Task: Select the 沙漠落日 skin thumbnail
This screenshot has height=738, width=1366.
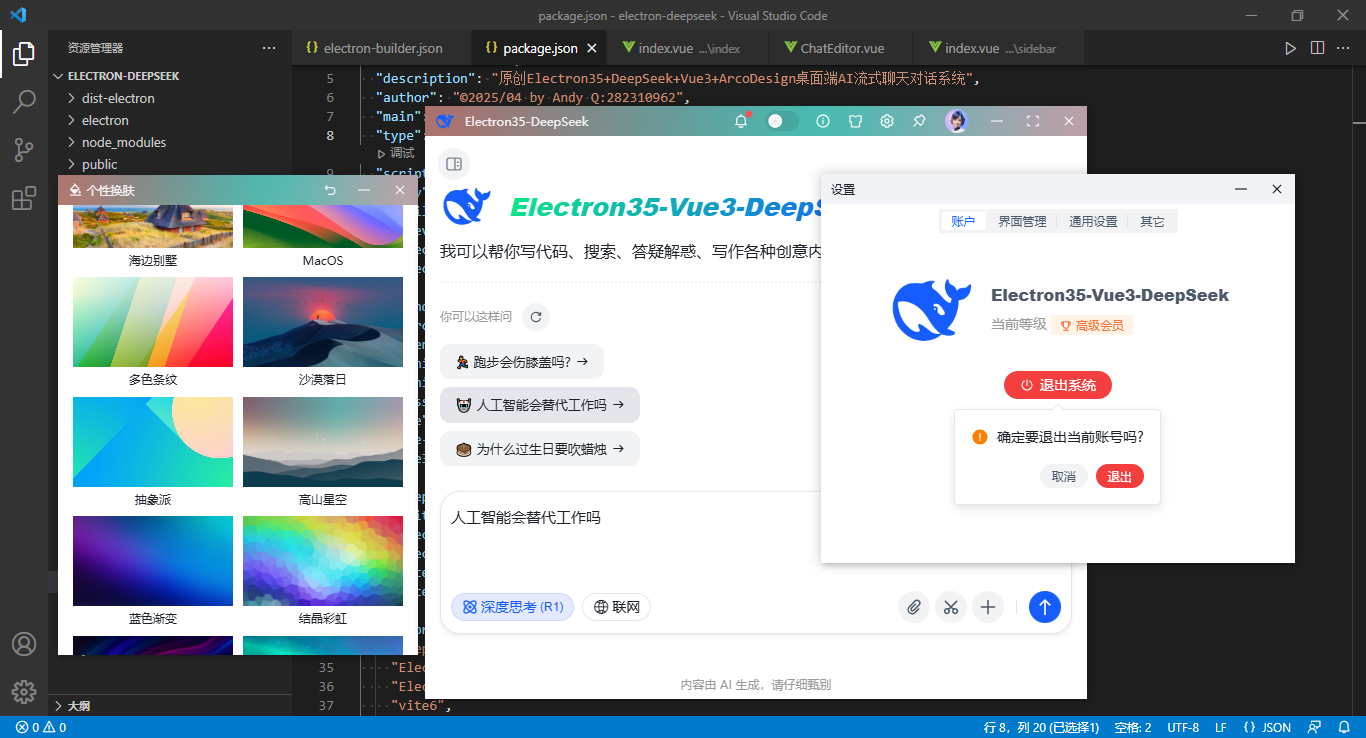Action: tap(323, 323)
